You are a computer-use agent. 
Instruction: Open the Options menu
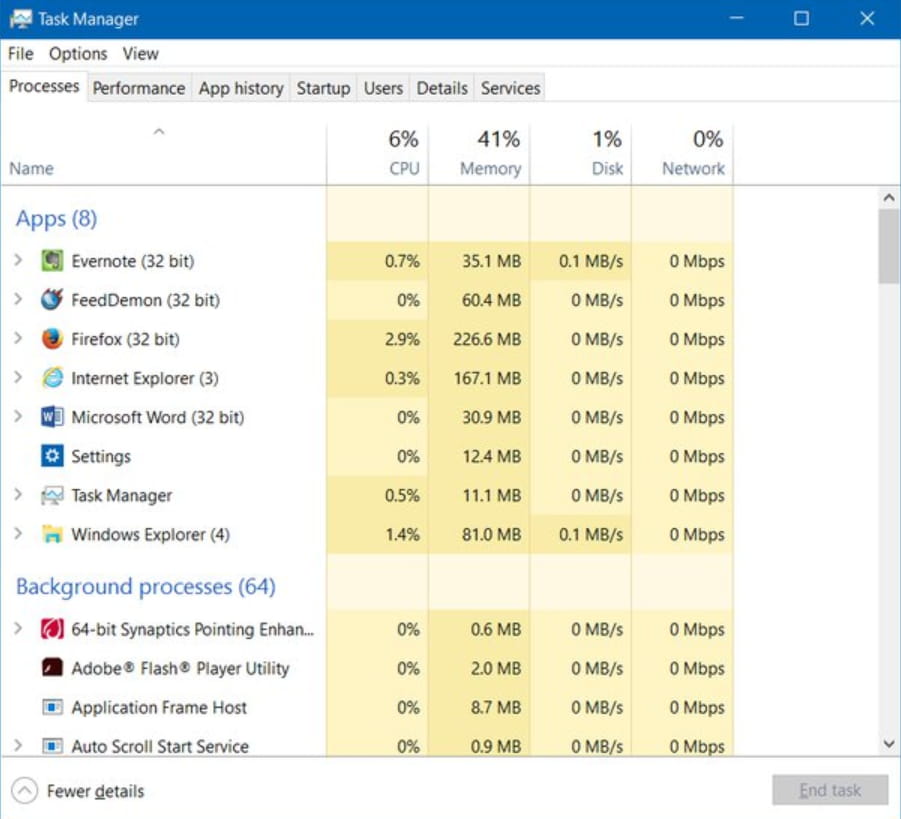78,53
